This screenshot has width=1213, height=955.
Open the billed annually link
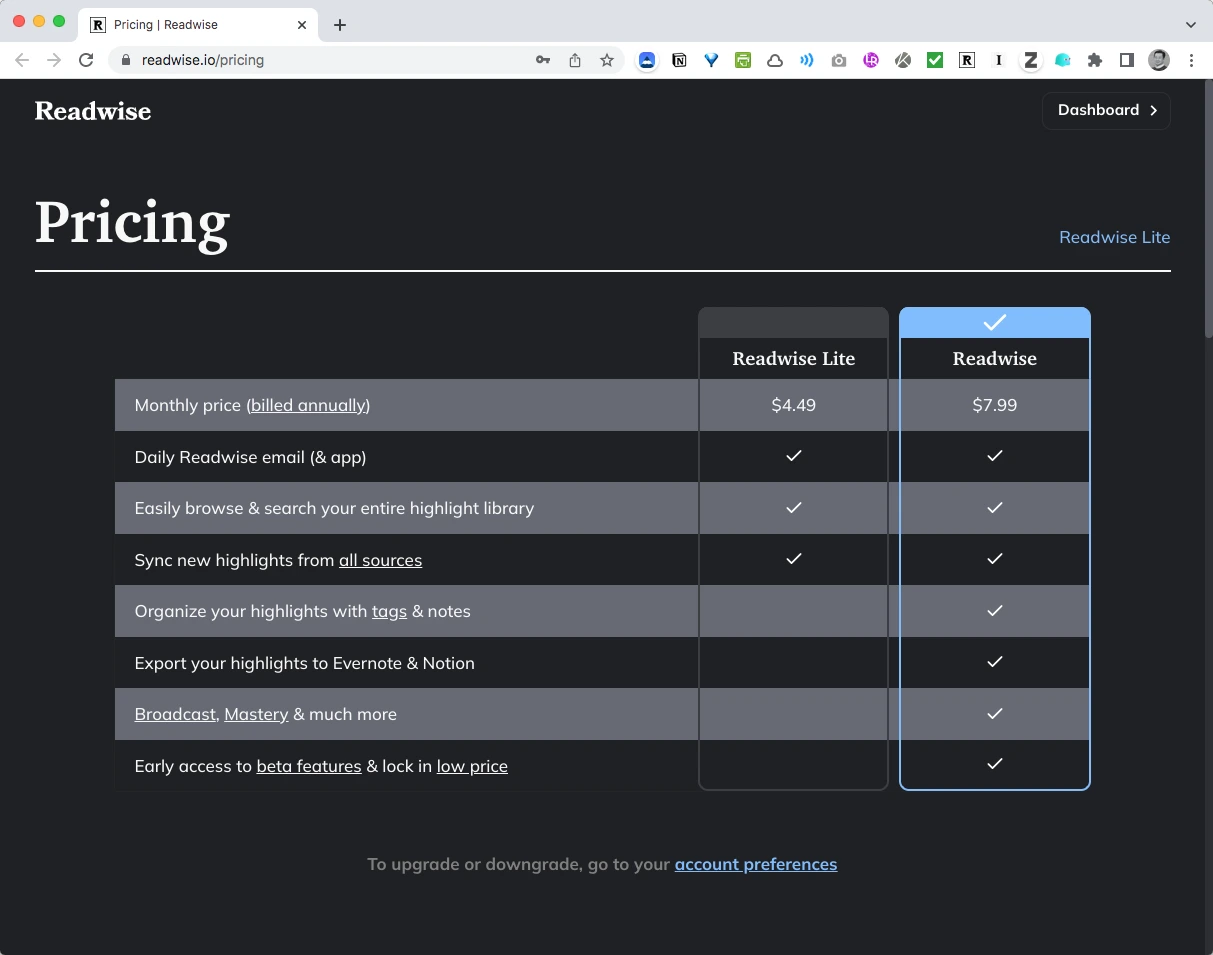308,405
